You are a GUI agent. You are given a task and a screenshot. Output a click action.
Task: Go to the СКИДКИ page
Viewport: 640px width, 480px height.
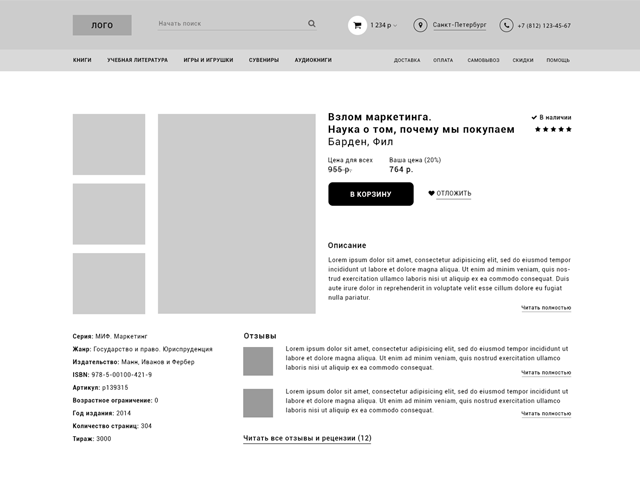tap(523, 60)
